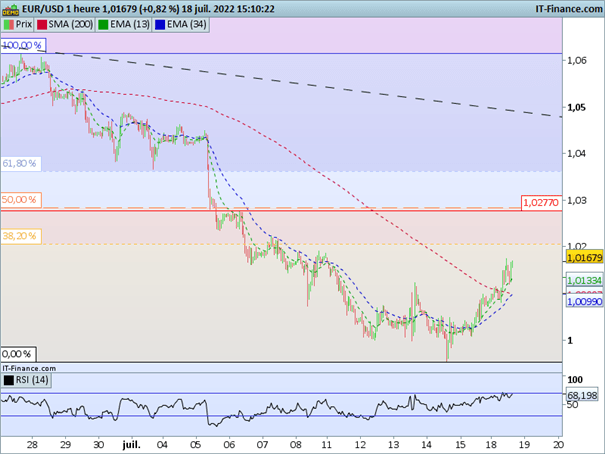Select the 61,80 % Fibonacci level label

21,164
